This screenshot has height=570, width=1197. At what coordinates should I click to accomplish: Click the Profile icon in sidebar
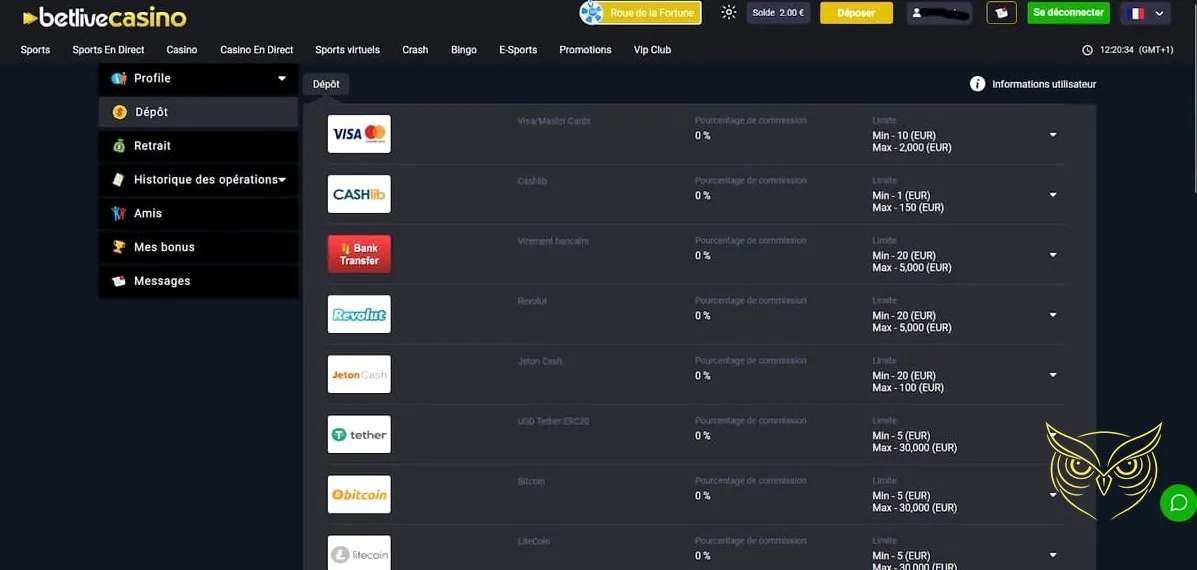click(x=118, y=78)
